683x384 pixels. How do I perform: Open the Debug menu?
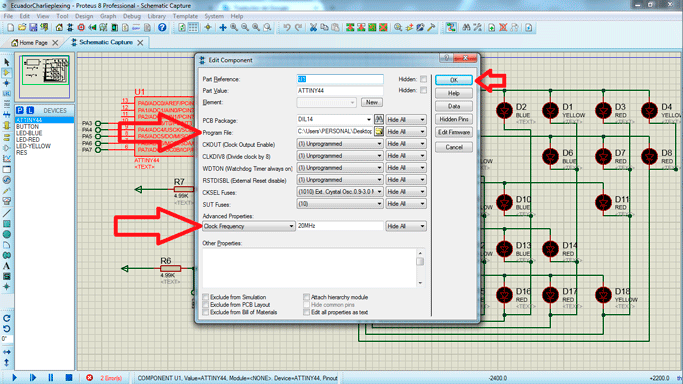[132, 16]
